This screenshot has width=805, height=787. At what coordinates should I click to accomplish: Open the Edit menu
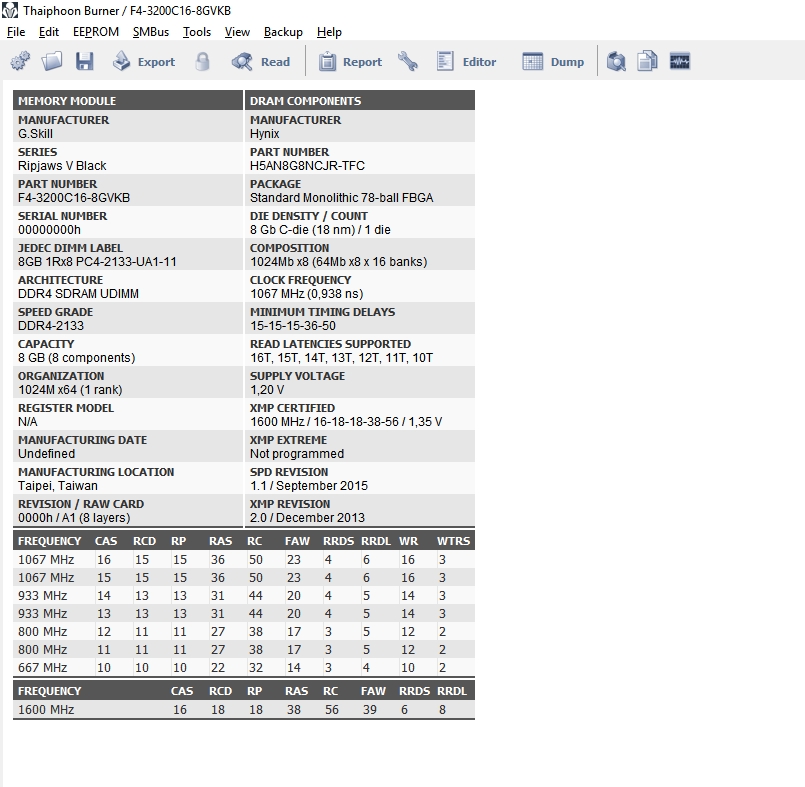pyautogui.click(x=49, y=32)
